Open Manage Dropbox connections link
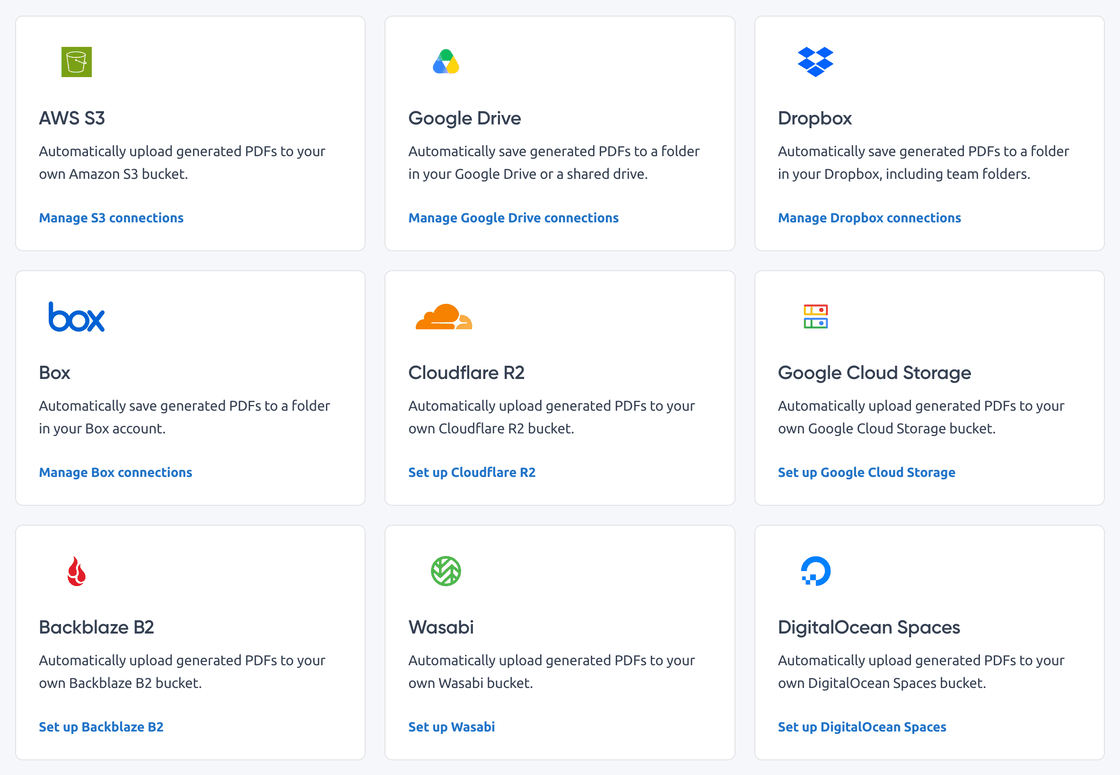Image resolution: width=1120 pixels, height=775 pixels. coord(869,218)
